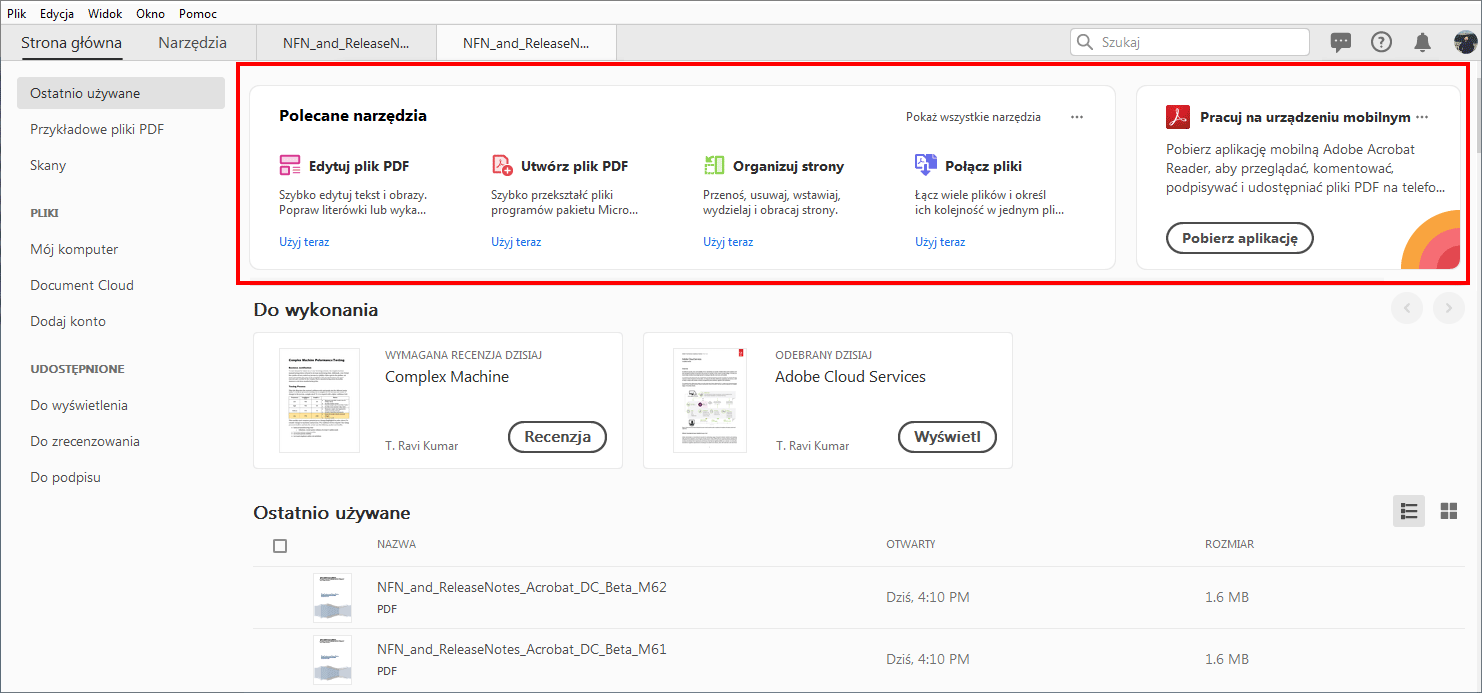The image size is (1482, 693).
Task: Click Użyj teraz under Edytuj plik PDF
Action: [304, 242]
